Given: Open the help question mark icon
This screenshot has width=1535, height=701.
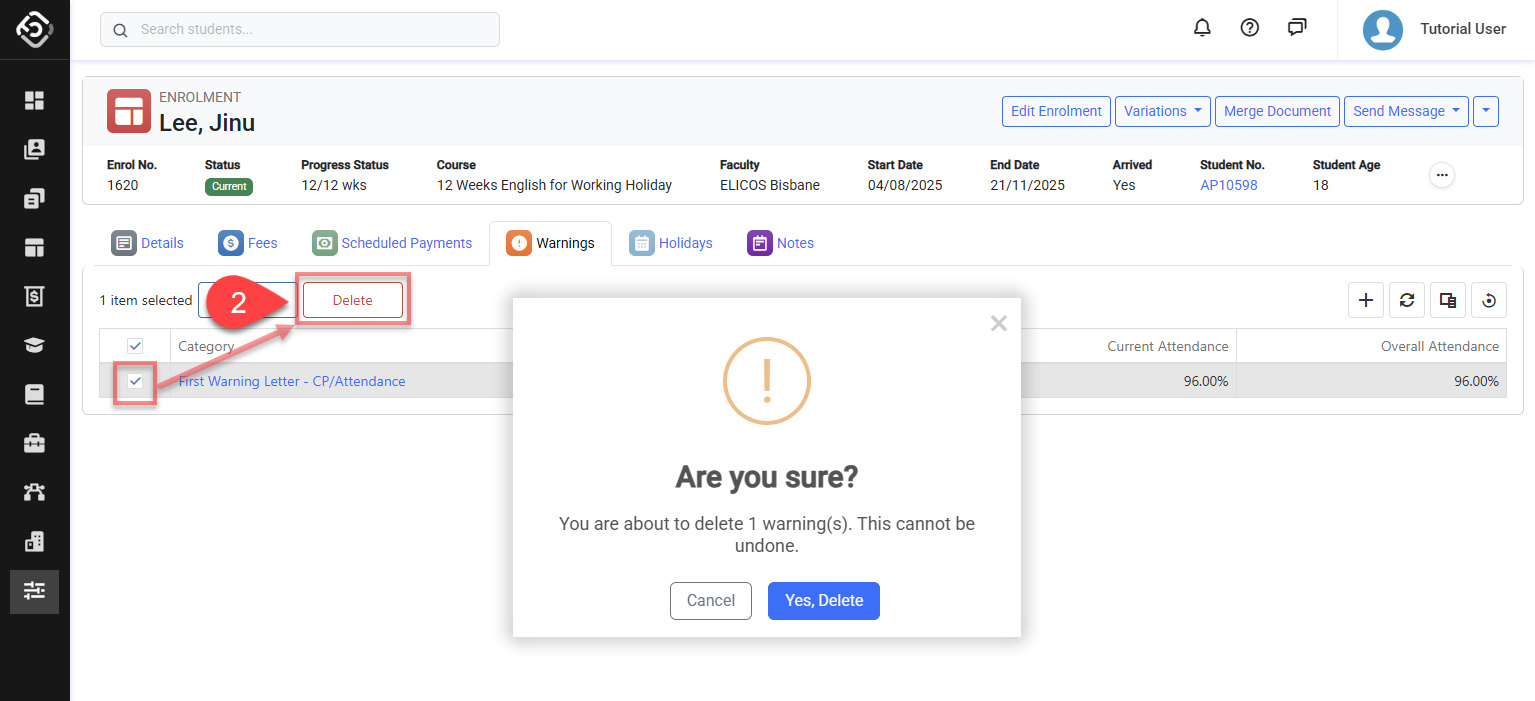Looking at the screenshot, I should click(1249, 28).
